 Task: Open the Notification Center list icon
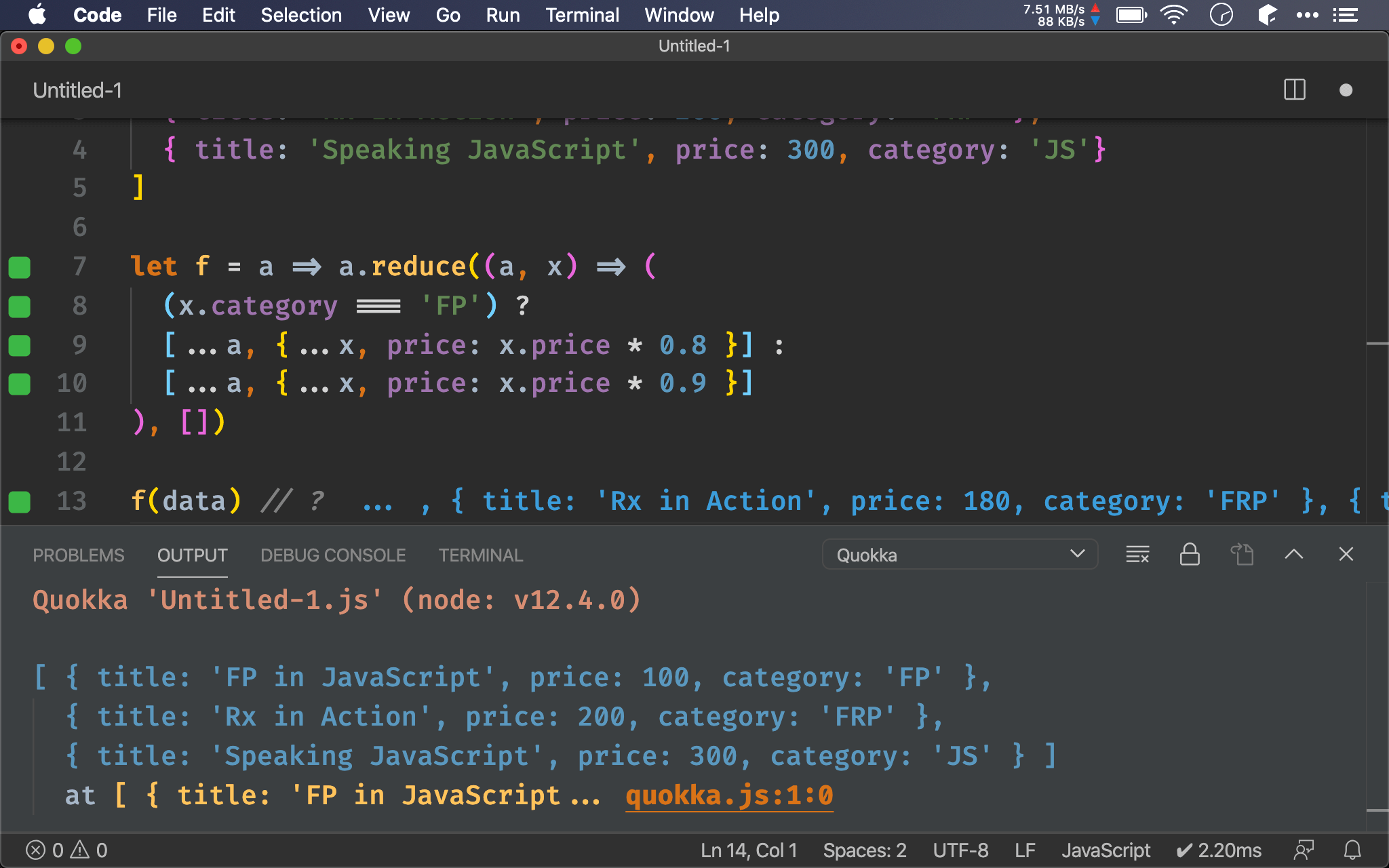1346,15
